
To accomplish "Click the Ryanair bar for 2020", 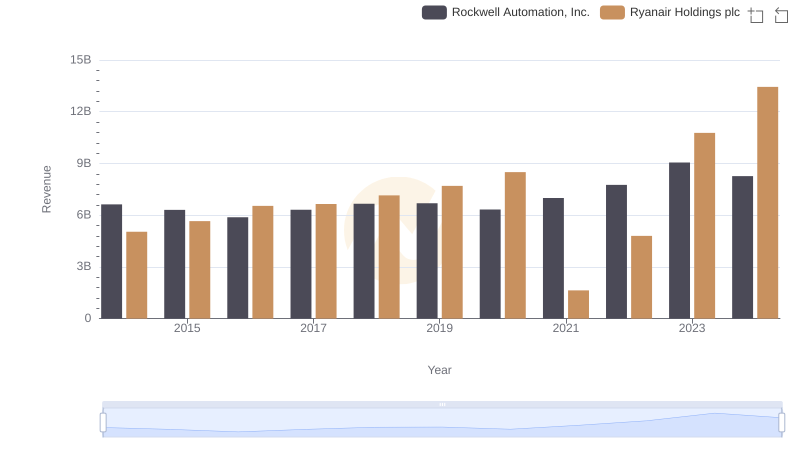I will pyautogui.click(x=515, y=245).
